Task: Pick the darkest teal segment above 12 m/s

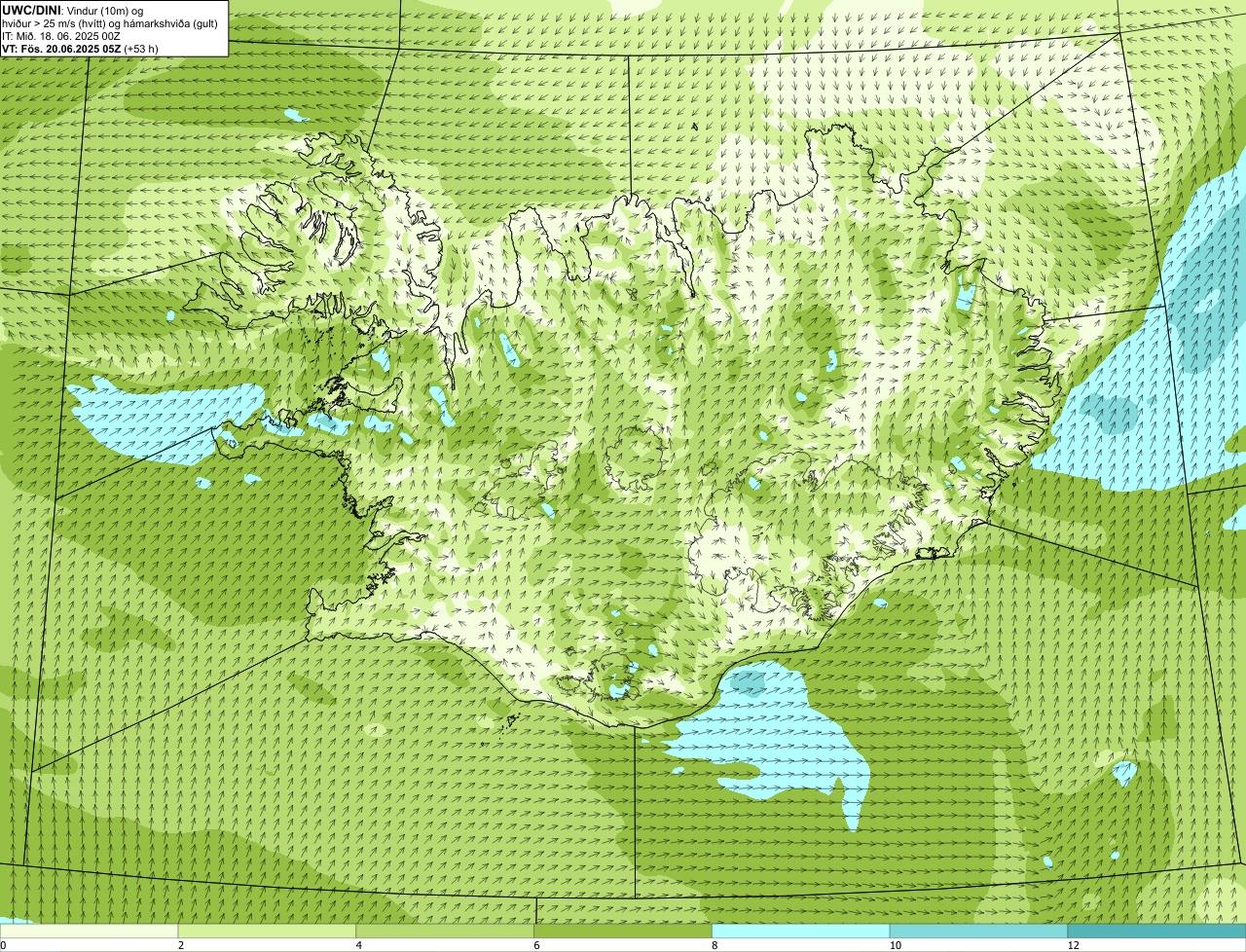Action: 1156,932
